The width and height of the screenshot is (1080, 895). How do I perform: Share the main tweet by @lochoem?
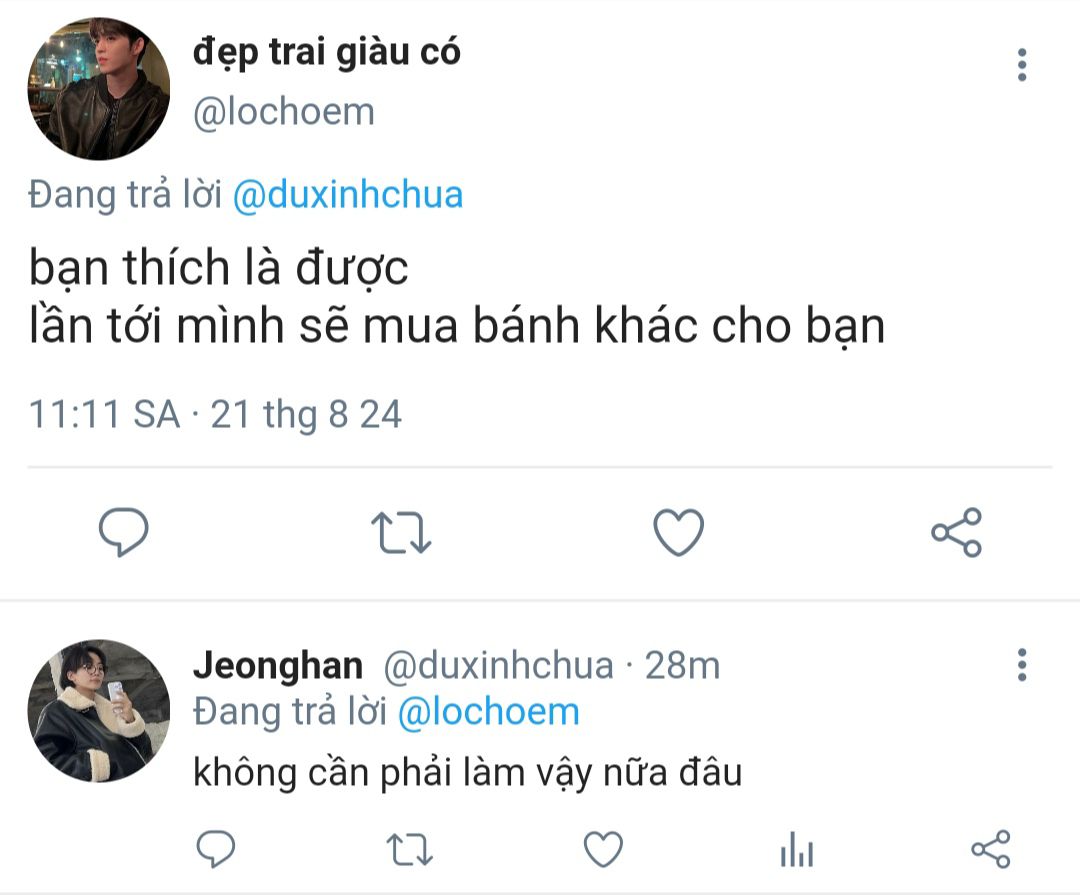coord(957,532)
